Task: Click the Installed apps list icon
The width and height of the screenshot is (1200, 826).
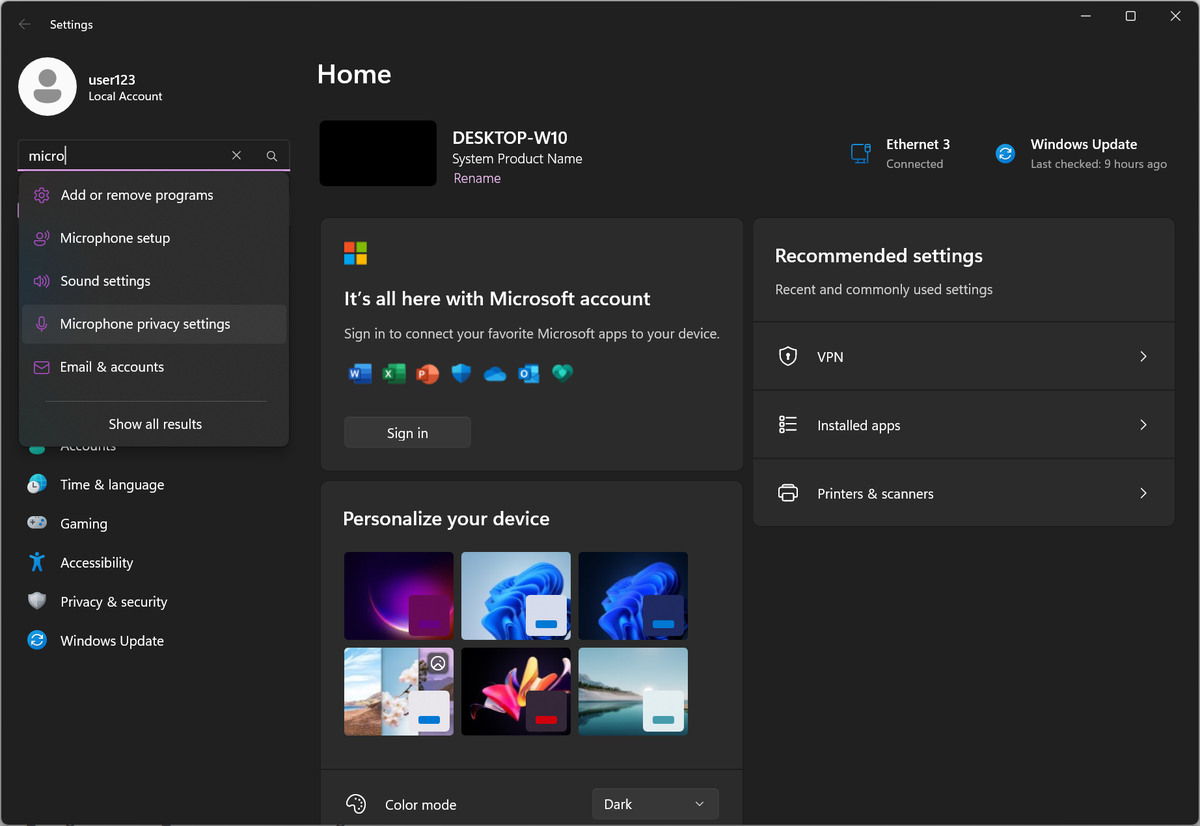Action: pyautogui.click(x=788, y=425)
